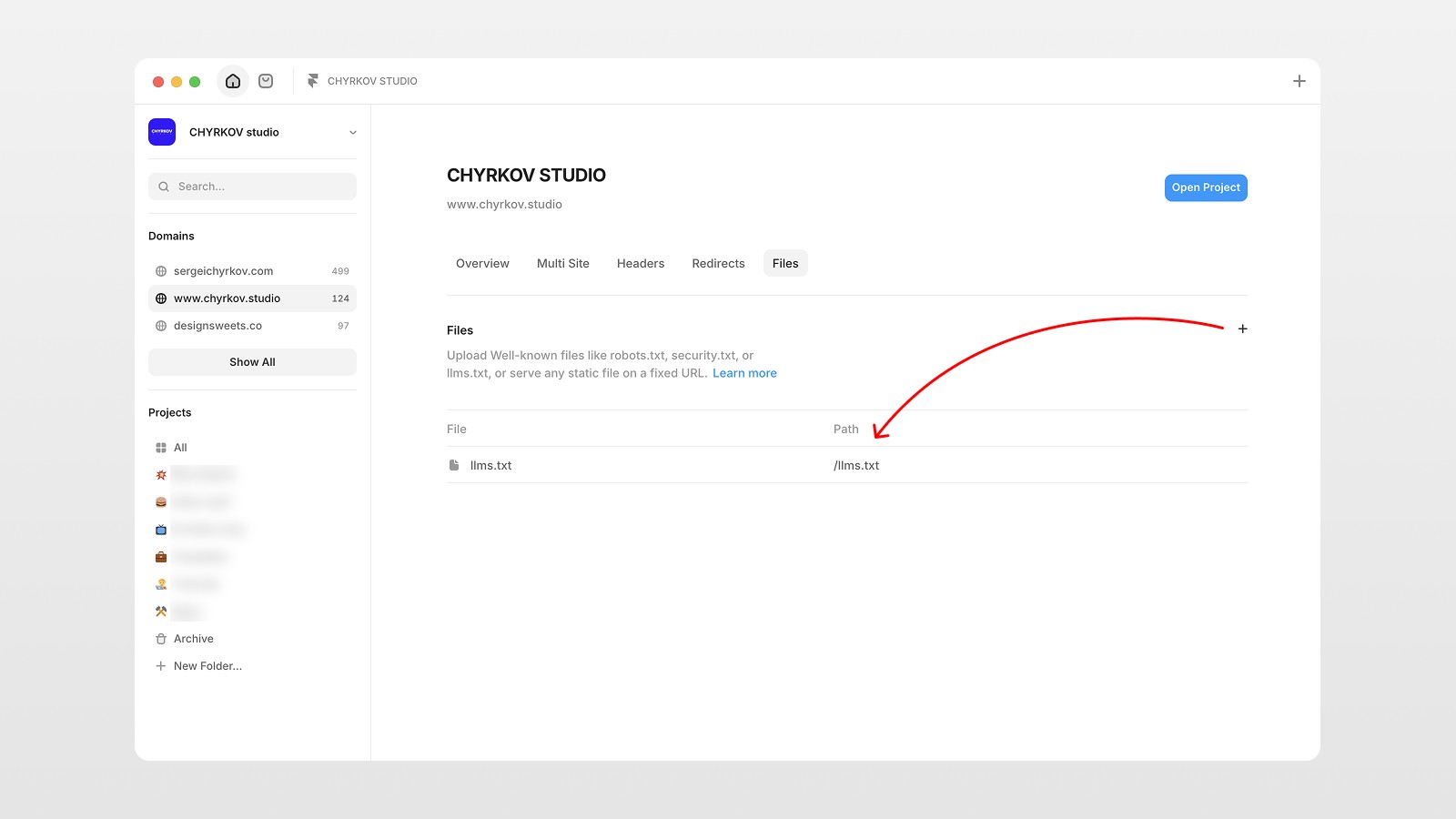This screenshot has height=819, width=1456.
Task: Click the Path column header
Action: [846, 430]
